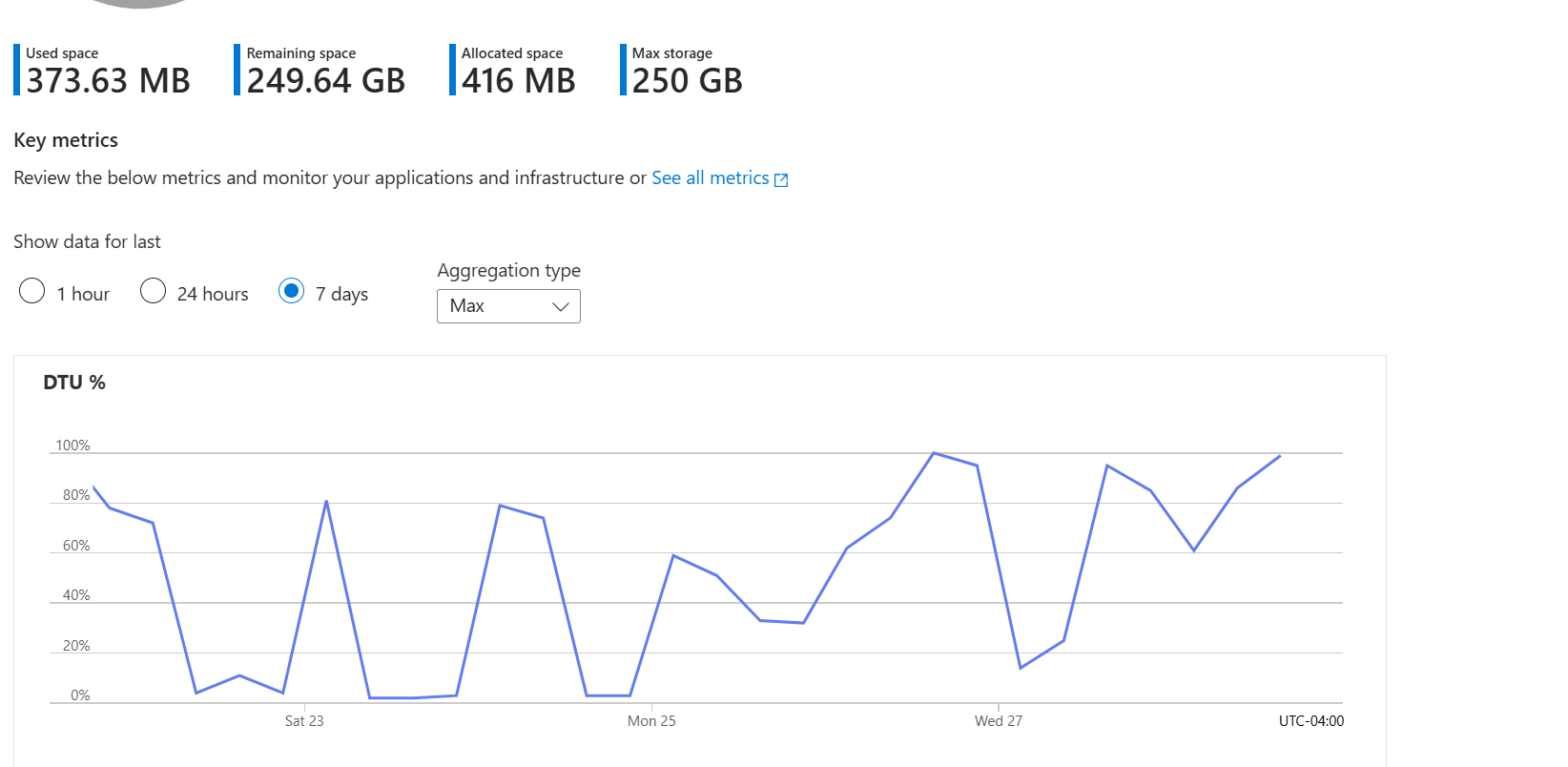Open the Aggregation type Max dropdown
Screen dimensions: 1568x767
click(x=507, y=306)
